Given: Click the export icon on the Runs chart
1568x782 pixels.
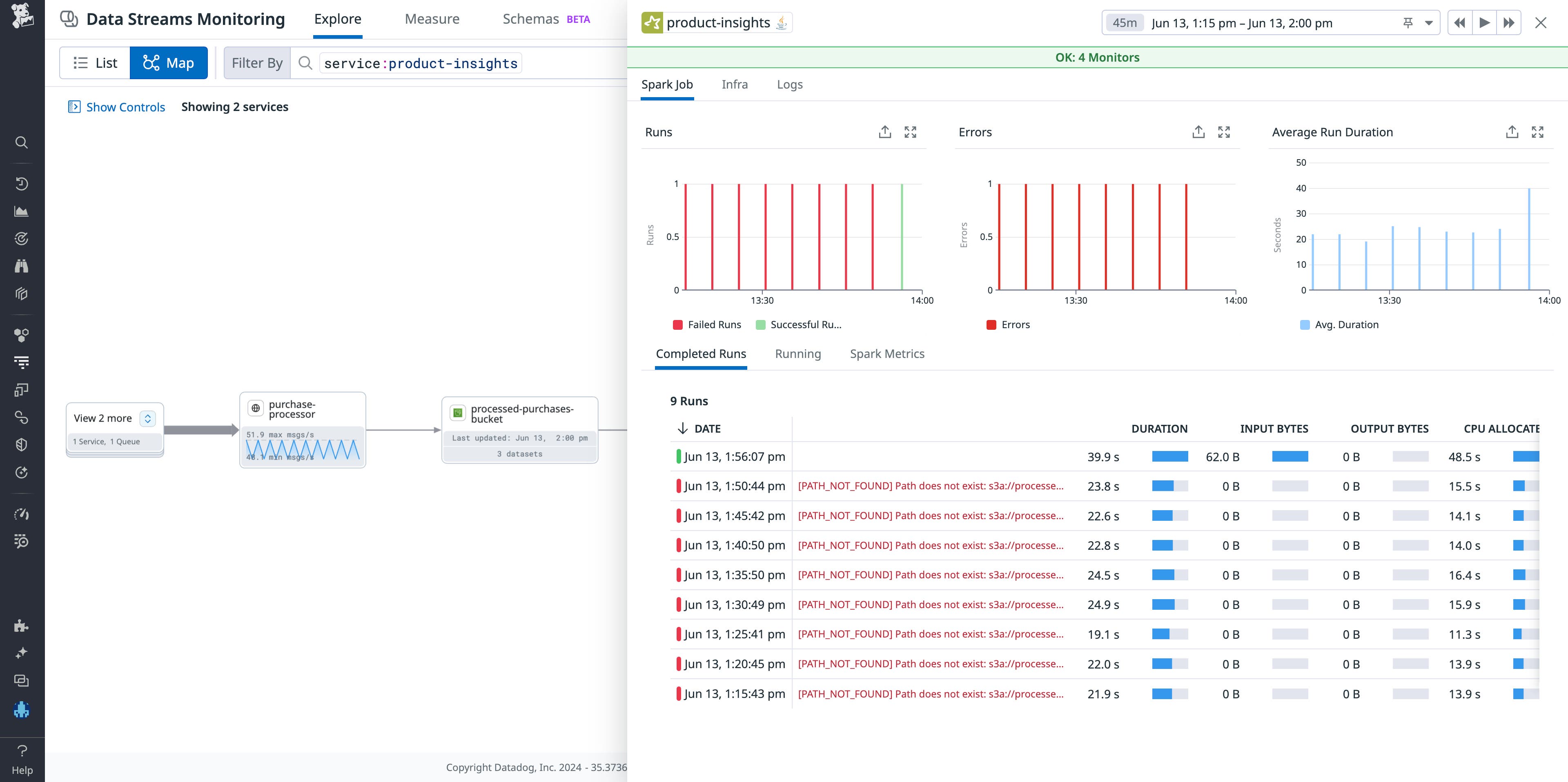Looking at the screenshot, I should 885,131.
